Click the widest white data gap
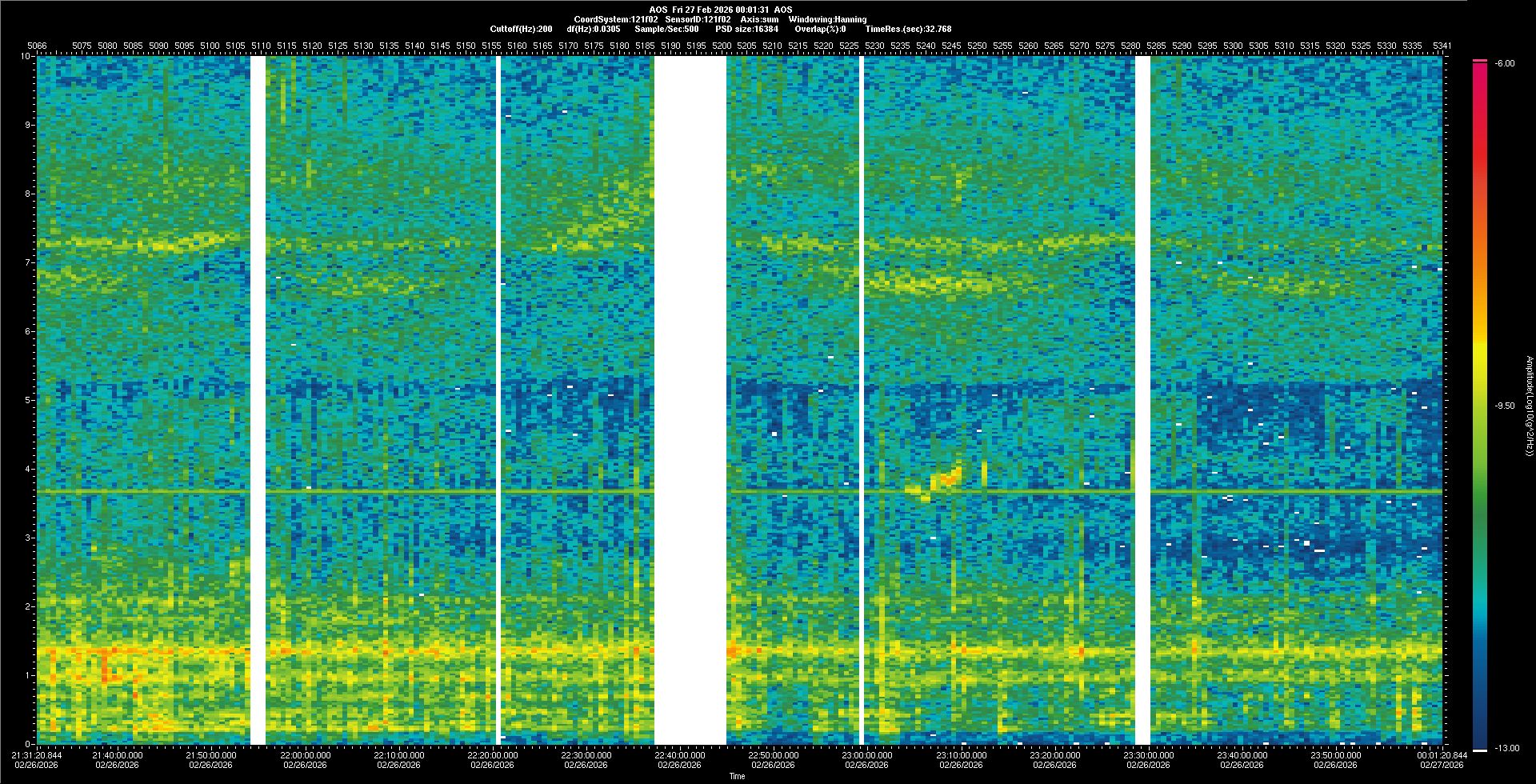Viewport: 1536px width, 784px height. (690, 400)
